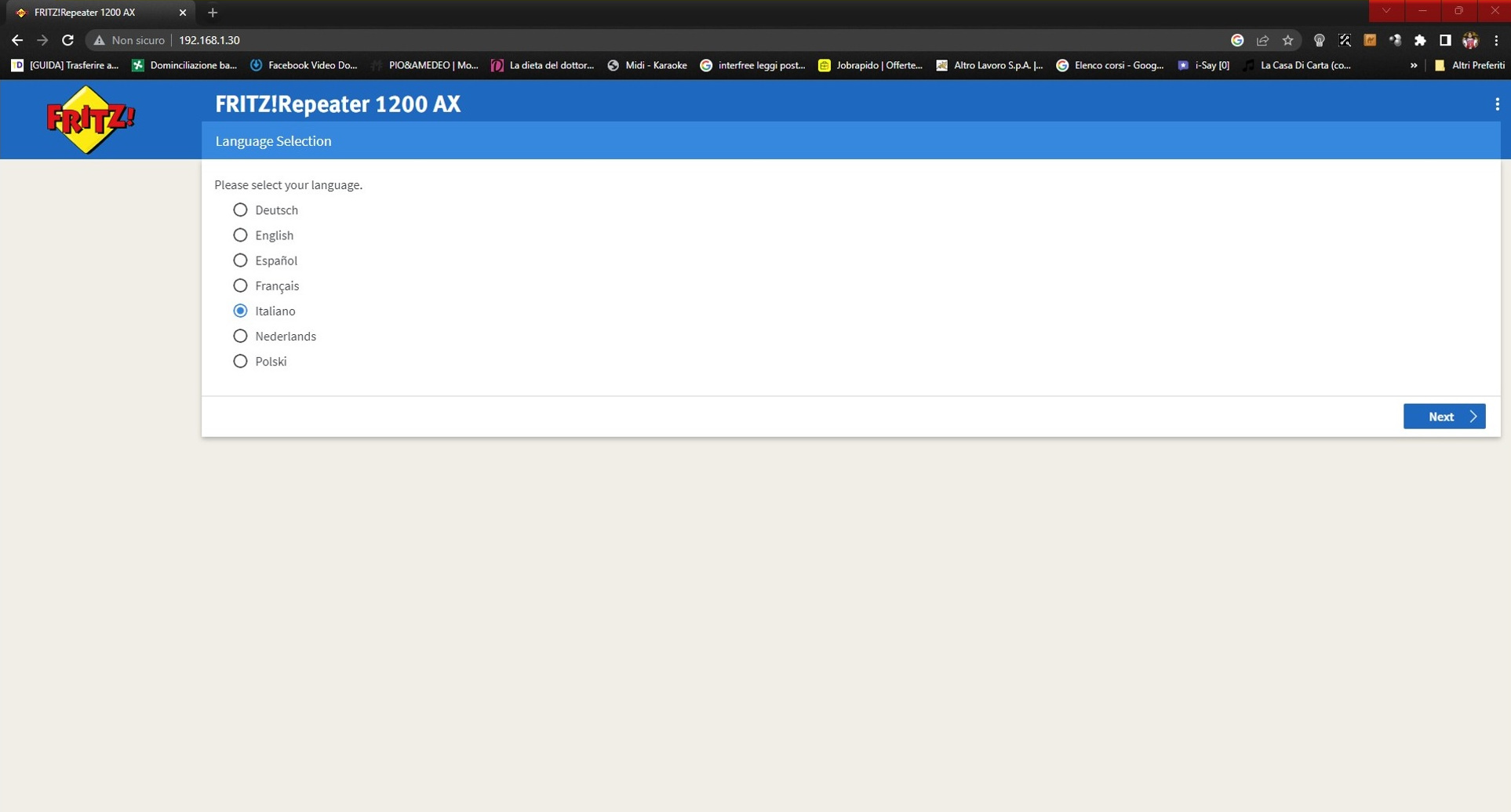1511x812 pixels.
Task: Expand the hidden bookmarks chevron
Action: click(1414, 65)
